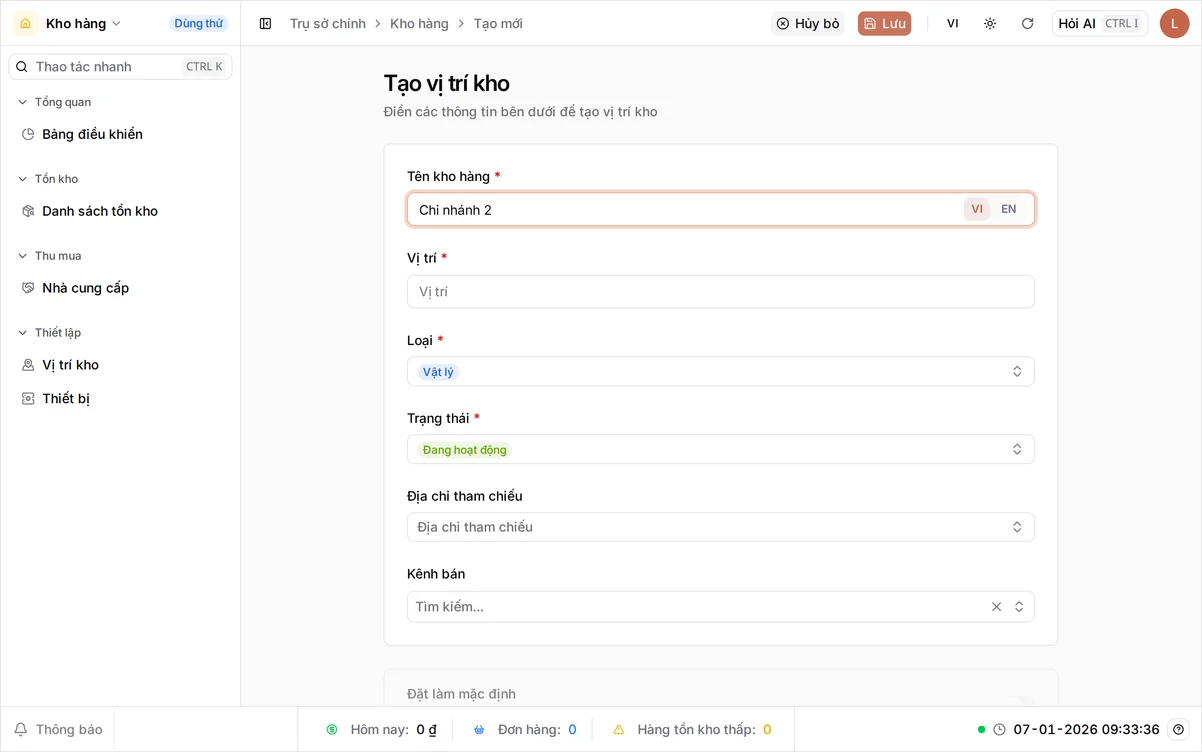Select EN language in name field
This screenshot has width=1202, height=752.
1009,209
